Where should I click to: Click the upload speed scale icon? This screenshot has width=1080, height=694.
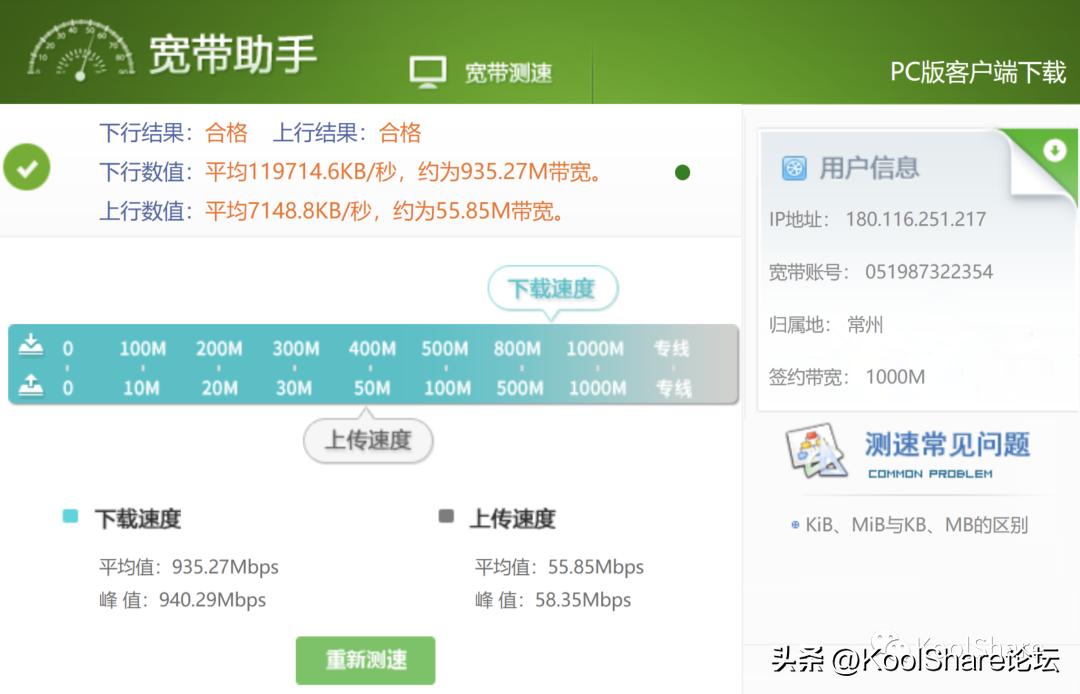coord(32,382)
